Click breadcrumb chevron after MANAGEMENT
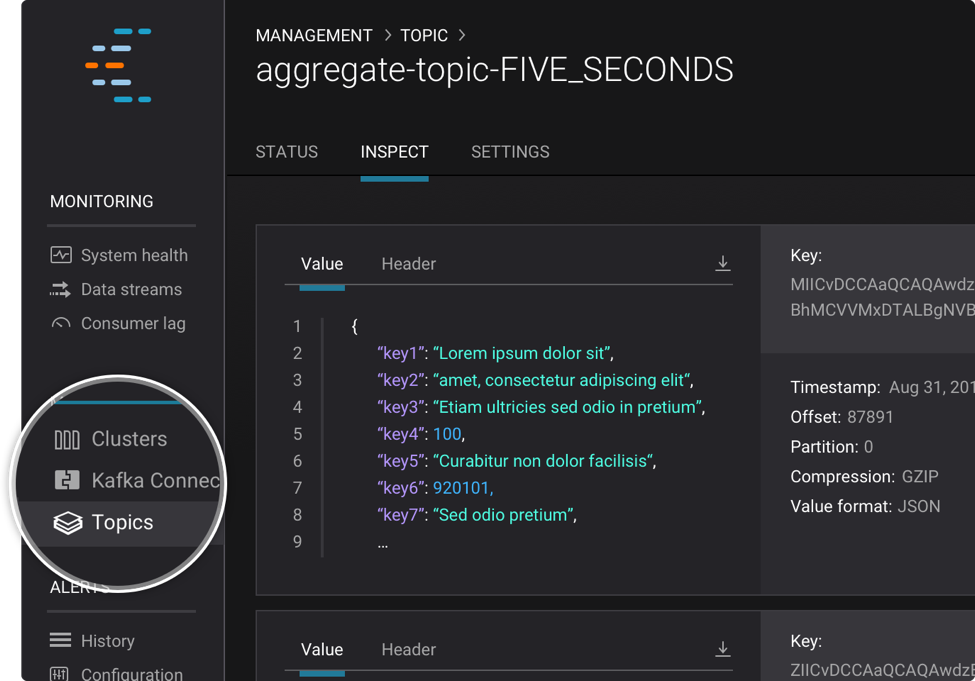975x681 pixels. point(387,35)
